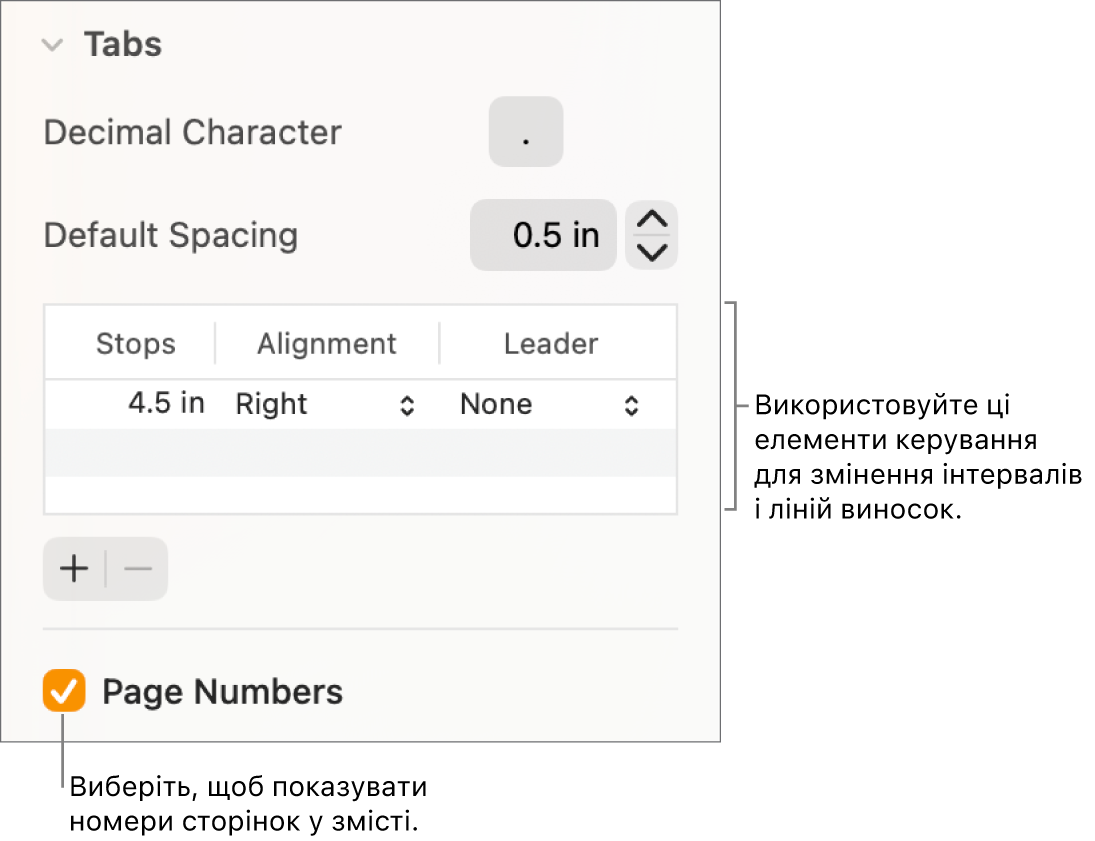The image size is (1095, 841).
Task: Click the Stops column header
Action: click(135, 344)
